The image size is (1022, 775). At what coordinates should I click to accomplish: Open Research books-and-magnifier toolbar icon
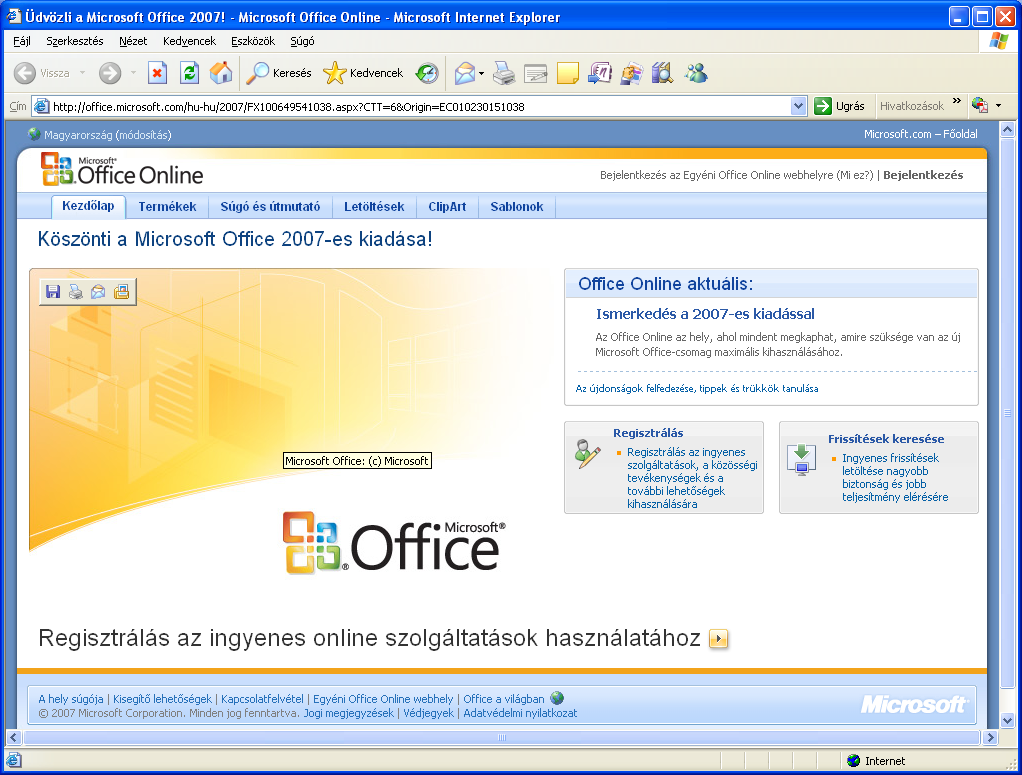point(662,73)
